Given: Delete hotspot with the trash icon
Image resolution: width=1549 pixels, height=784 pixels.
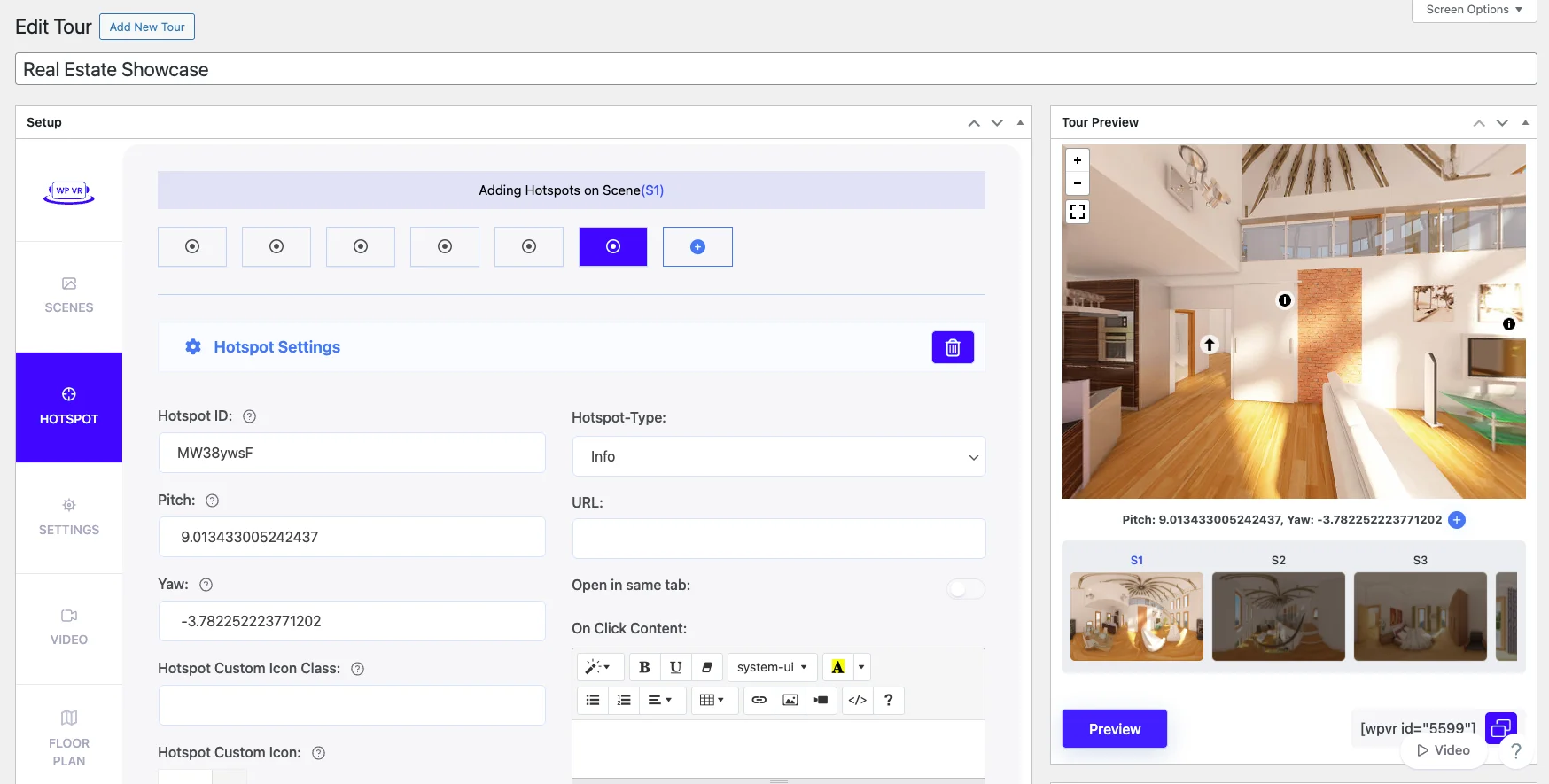Looking at the screenshot, I should tap(953, 347).
